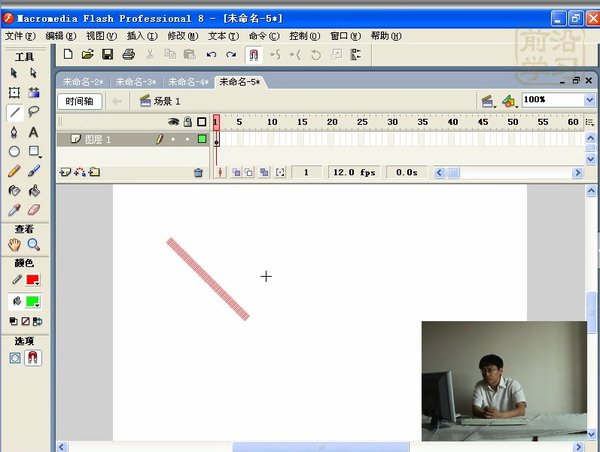Open the timeline frame view menu
Screen dimensions: 600x452
tap(590, 122)
